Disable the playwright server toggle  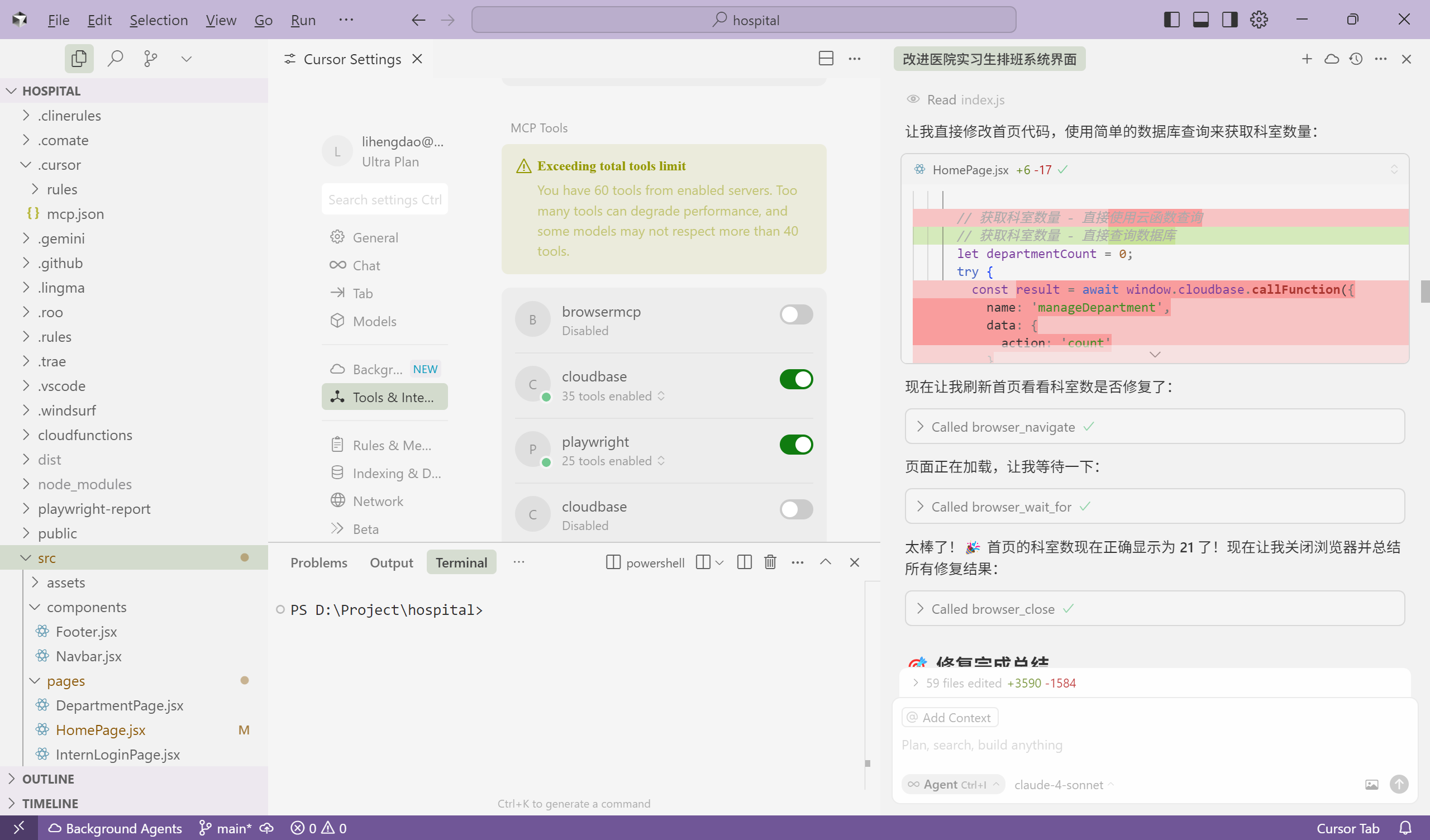click(796, 445)
